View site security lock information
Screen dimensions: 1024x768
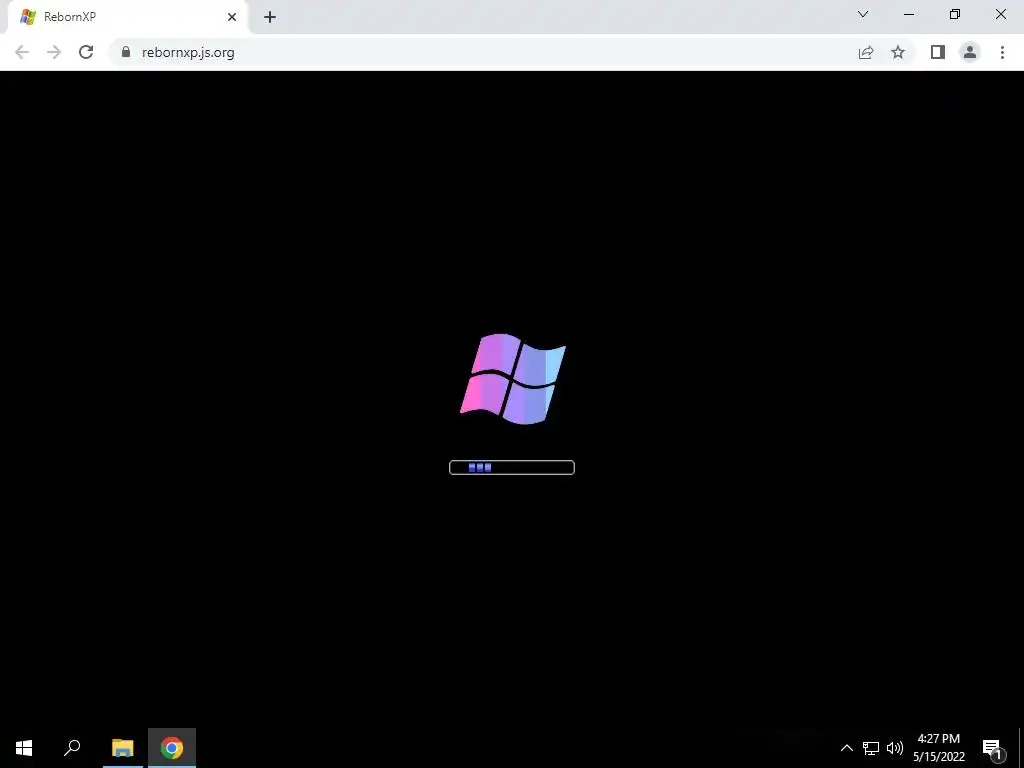tap(126, 52)
